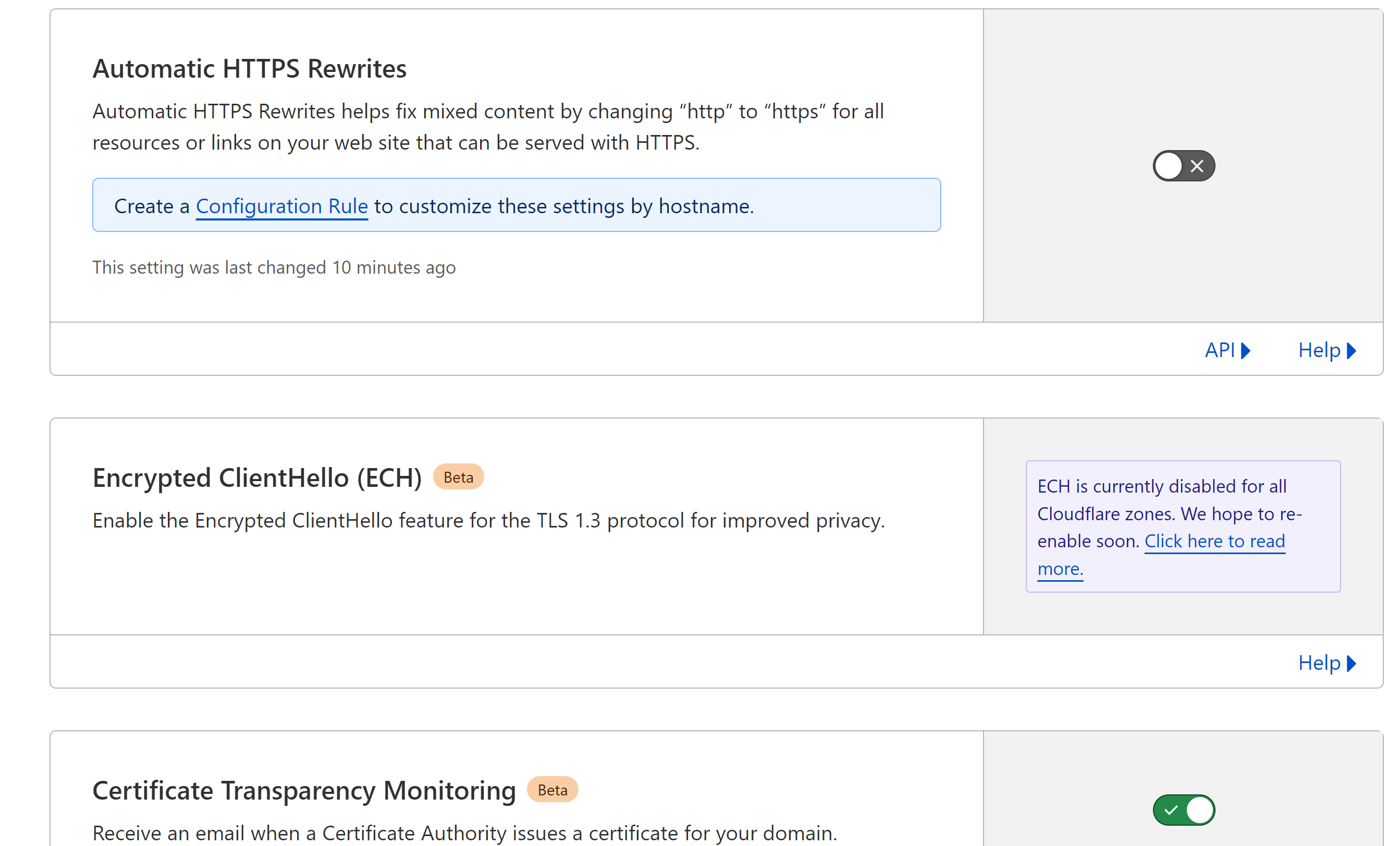Open the Configuration Rule link
The height and width of the screenshot is (846, 1400).
[282, 206]
